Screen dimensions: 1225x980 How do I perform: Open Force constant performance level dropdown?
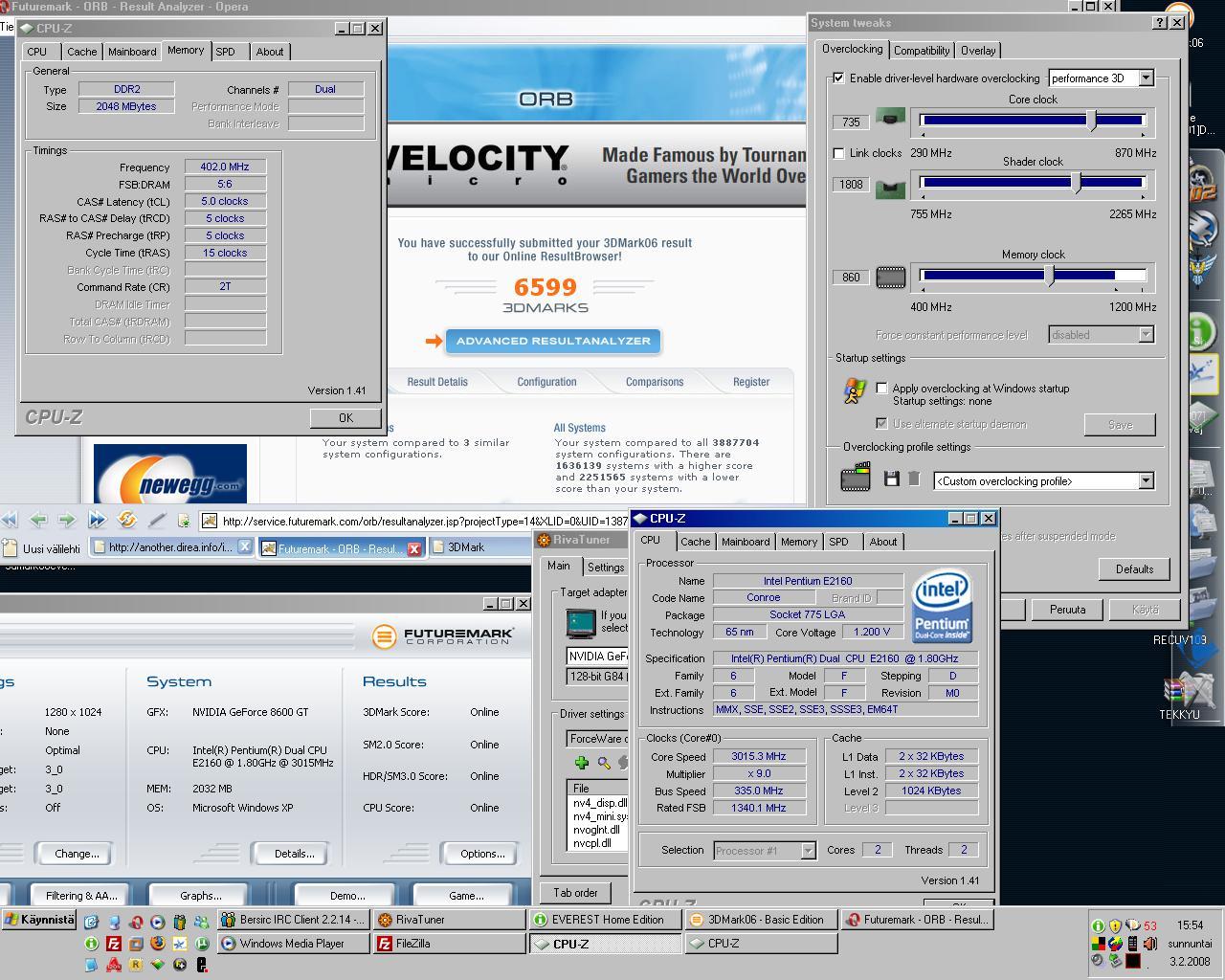(1146, 334)
